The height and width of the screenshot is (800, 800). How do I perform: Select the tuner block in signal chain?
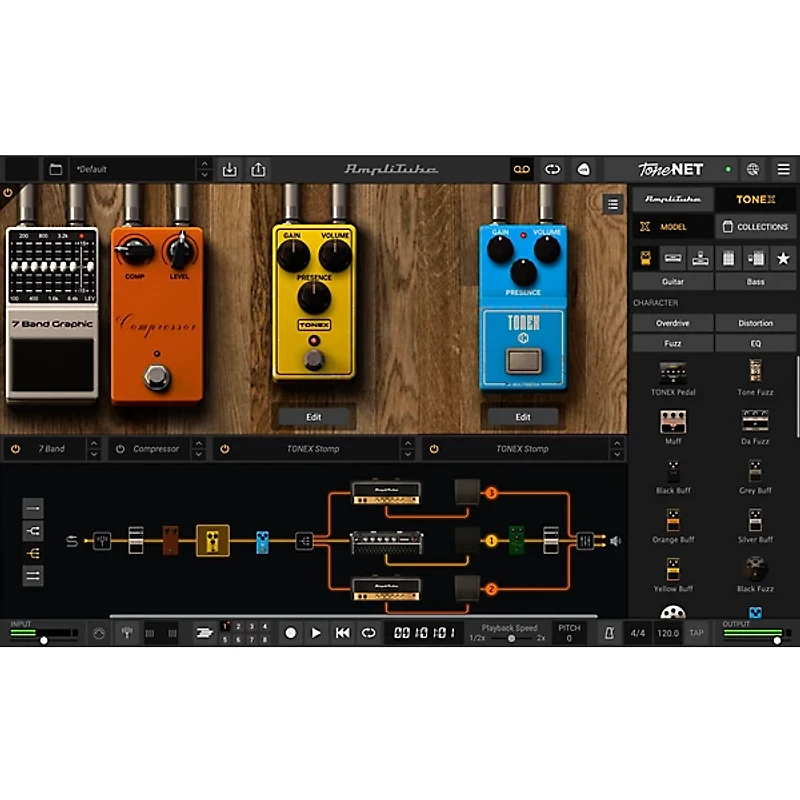pyautogui.click(x=102, y=541)
